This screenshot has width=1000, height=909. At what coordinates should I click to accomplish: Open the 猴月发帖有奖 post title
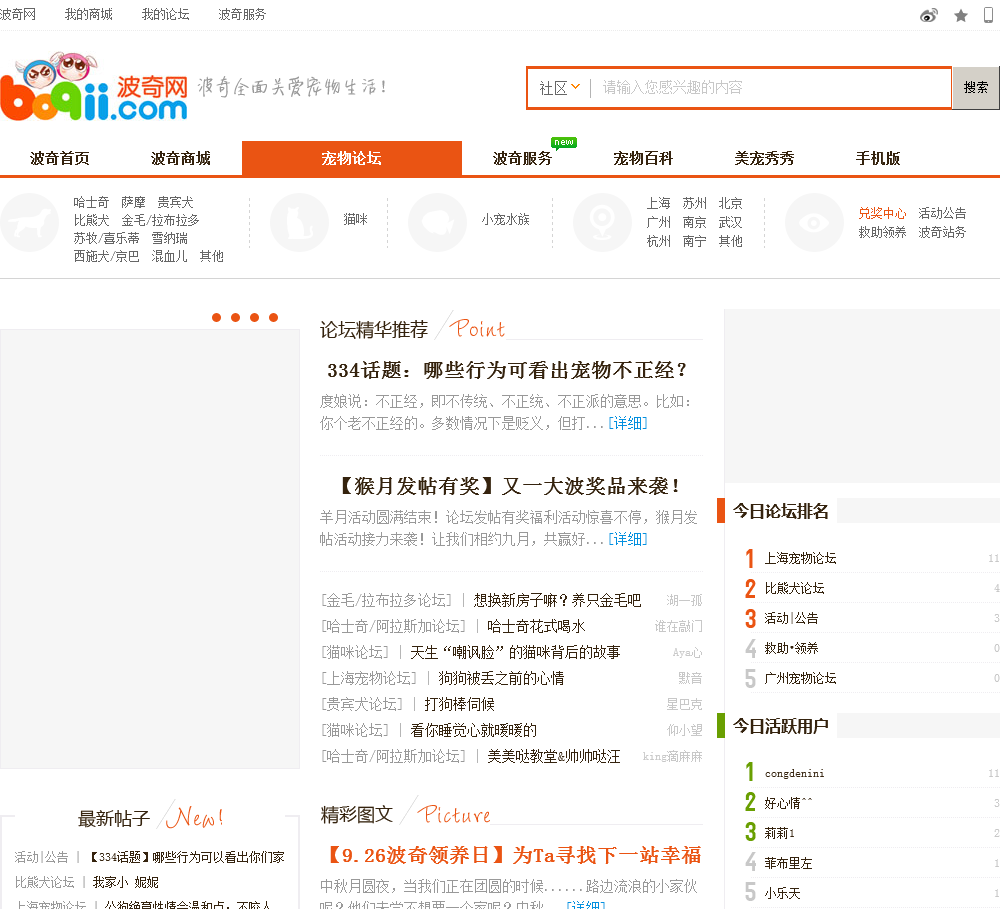508,486
